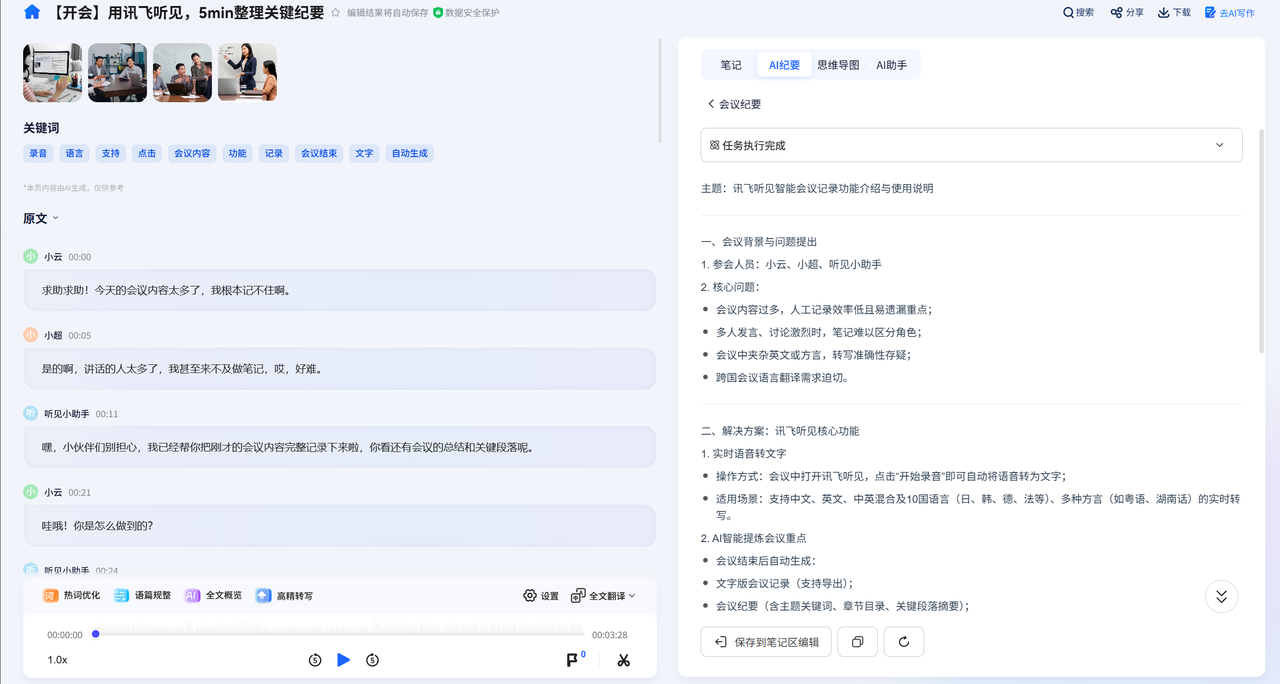Select keyword tag 记录
Image resolution: width=1280 pixels, height=684 pixels.
pyautogui.click(x=273, y=153)
